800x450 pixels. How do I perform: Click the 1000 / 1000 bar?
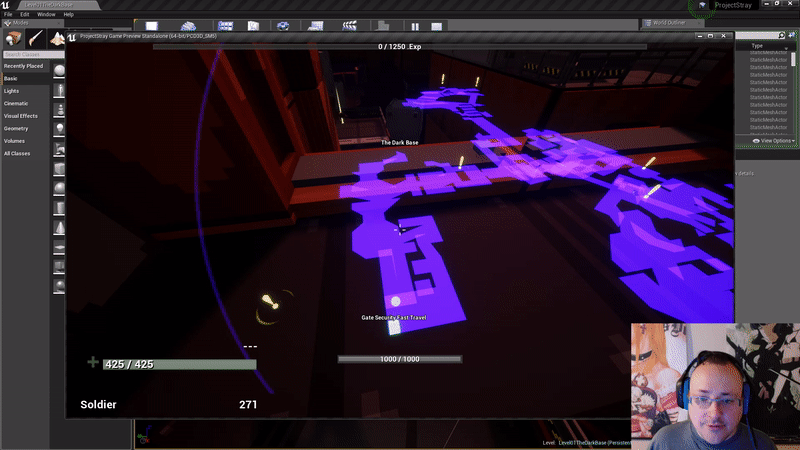point(399,359)
